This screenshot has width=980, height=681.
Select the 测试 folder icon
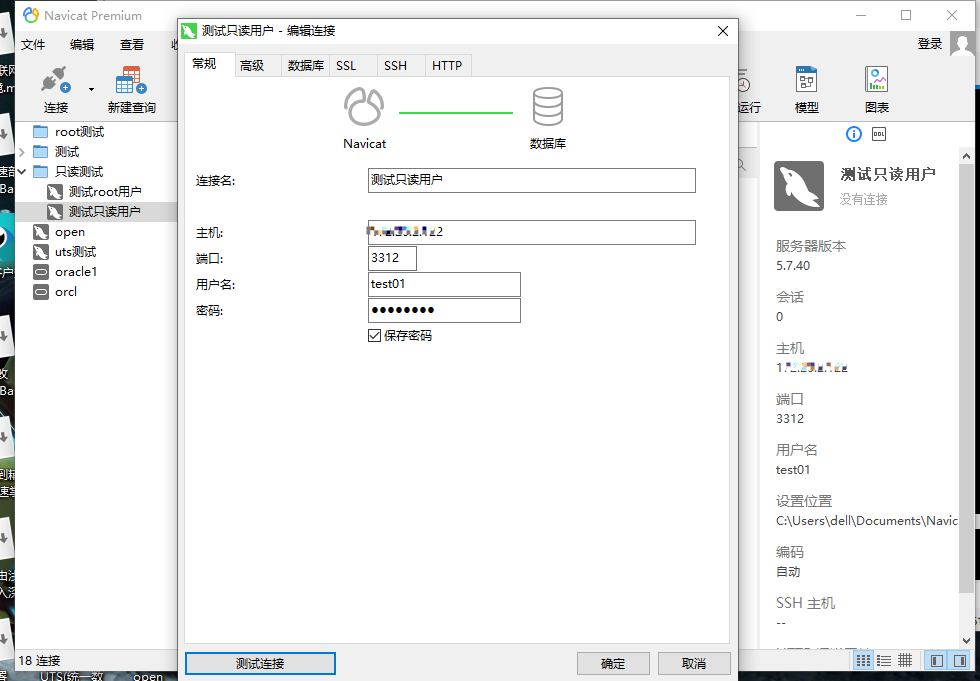(41, 152)
